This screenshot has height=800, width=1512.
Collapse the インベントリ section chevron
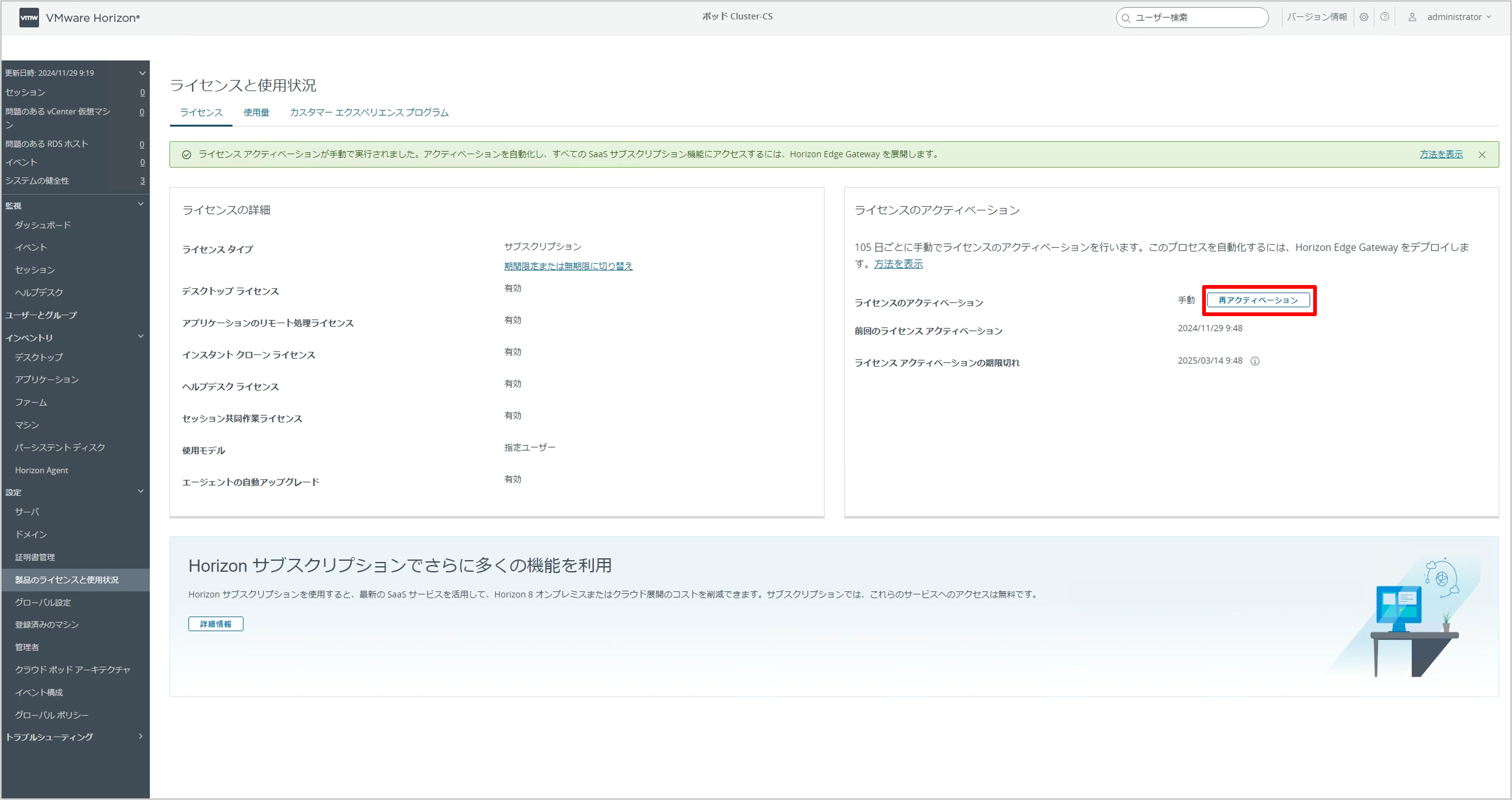[x=141, y=336]
